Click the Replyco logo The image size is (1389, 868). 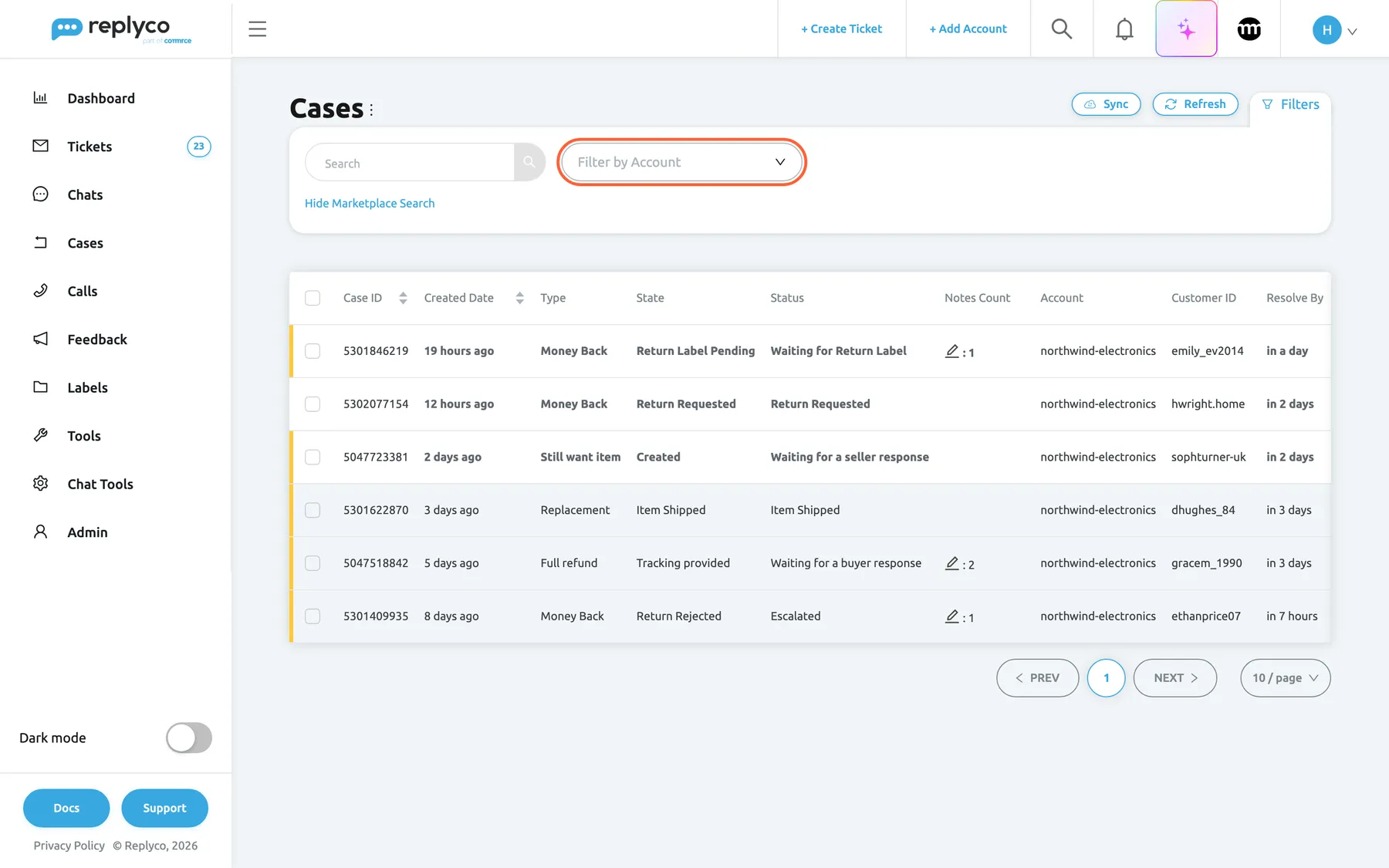[x=121, y=29]
